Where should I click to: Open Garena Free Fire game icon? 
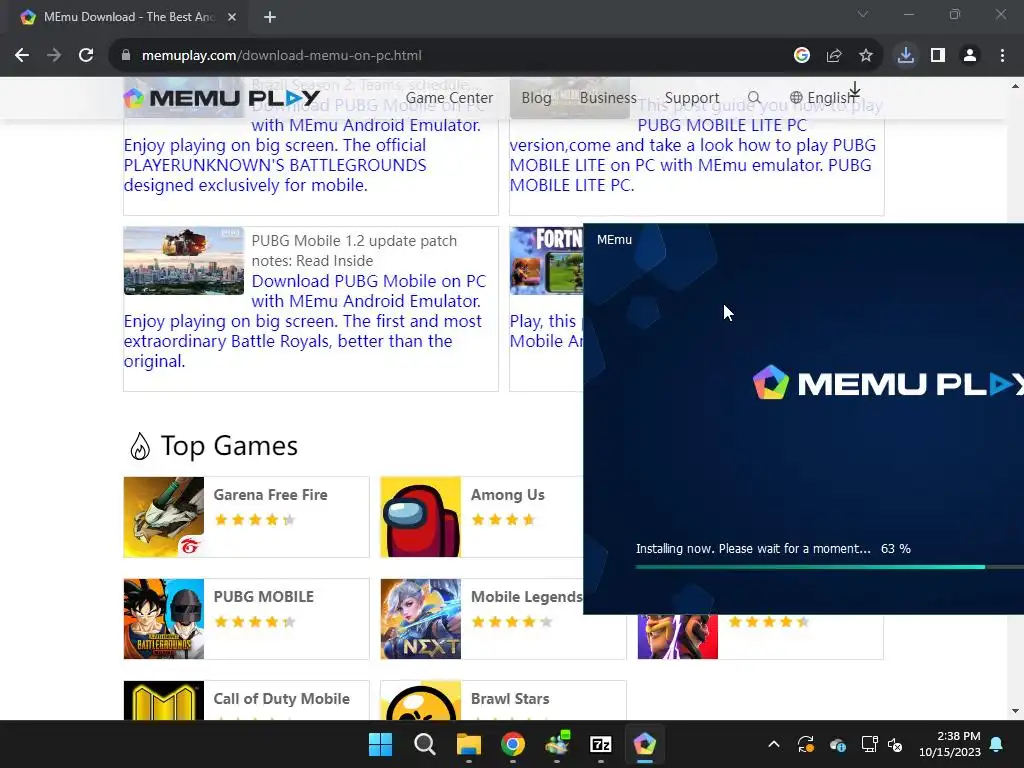pyautogui.click(x=163, y=517)
